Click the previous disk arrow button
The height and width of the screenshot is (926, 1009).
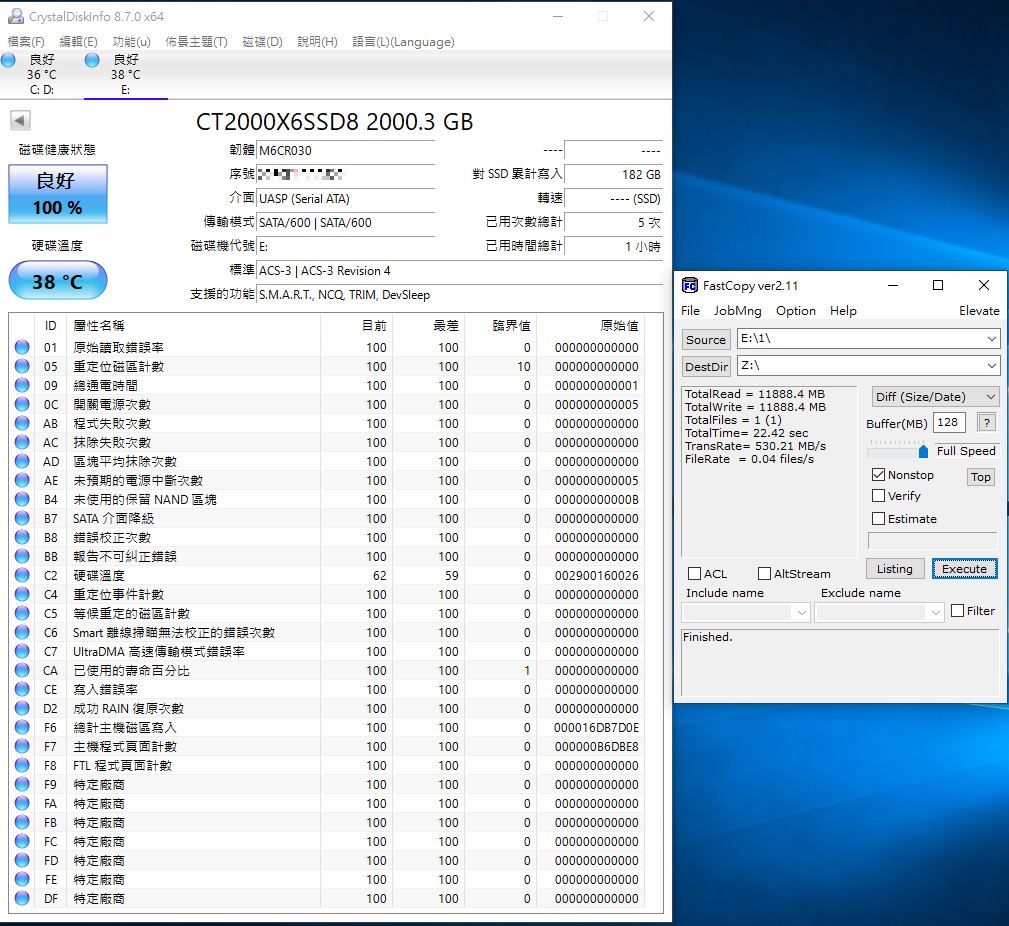click(20, 120)
